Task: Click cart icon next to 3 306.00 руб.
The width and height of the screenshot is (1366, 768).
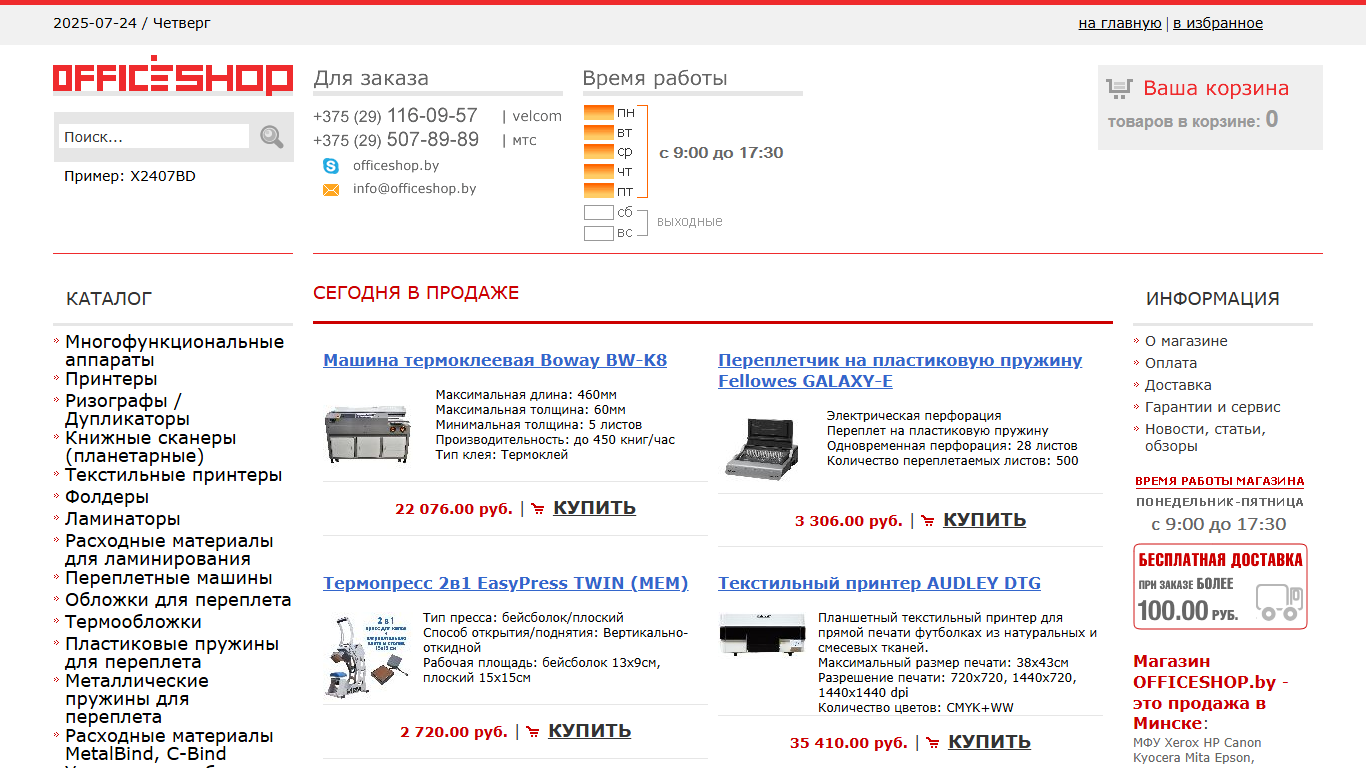Action: (x=928, y=521)
